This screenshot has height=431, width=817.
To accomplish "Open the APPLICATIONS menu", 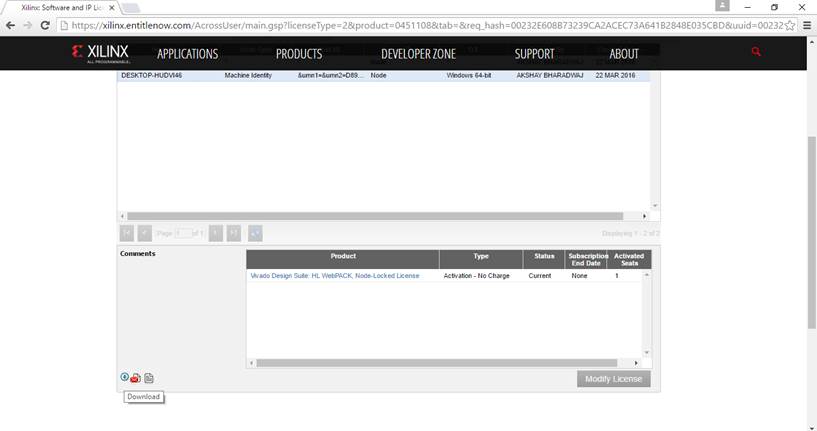I will point(188,54).
